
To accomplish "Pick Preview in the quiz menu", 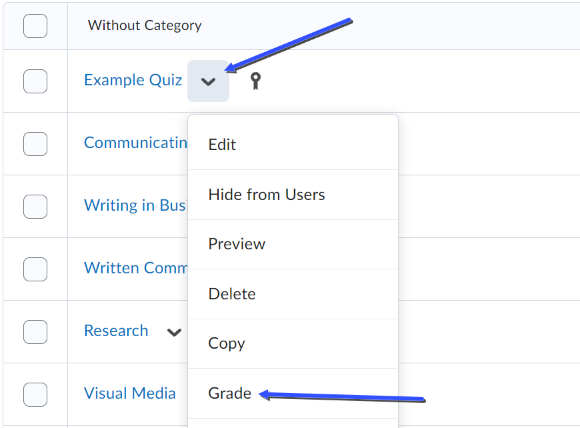I will coord(292,244).
